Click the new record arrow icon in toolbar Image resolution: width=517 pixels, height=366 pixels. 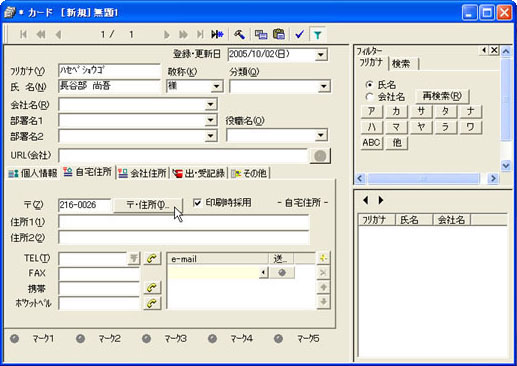pyautogui.click(x=217, y=34)
